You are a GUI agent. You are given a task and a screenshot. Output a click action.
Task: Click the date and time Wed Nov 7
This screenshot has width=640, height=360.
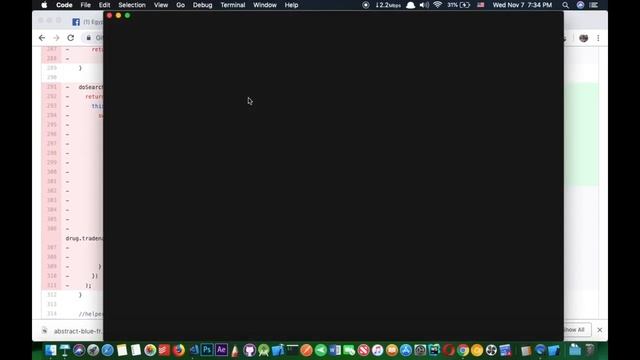click(522, 5)
